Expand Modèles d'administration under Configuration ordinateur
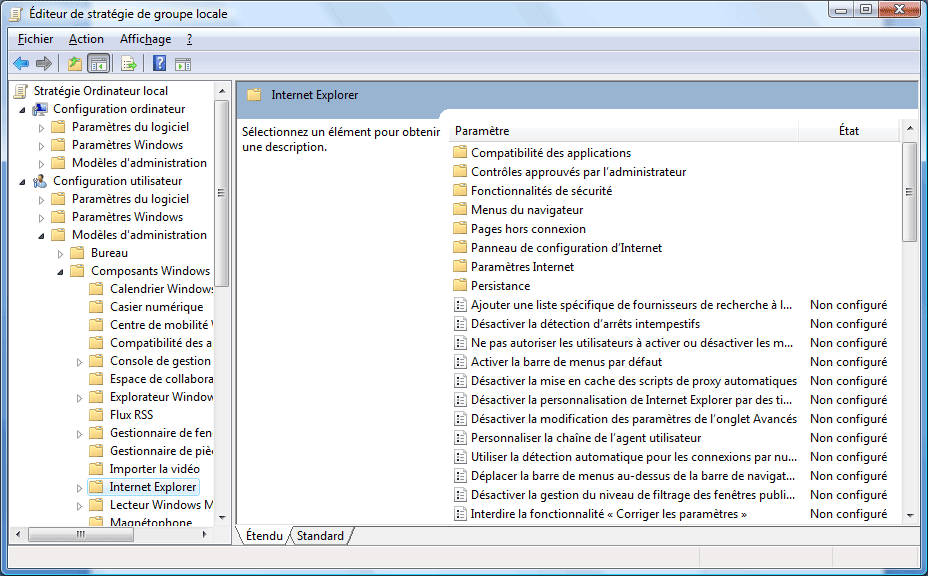928x576 pixels. [41, 163]
